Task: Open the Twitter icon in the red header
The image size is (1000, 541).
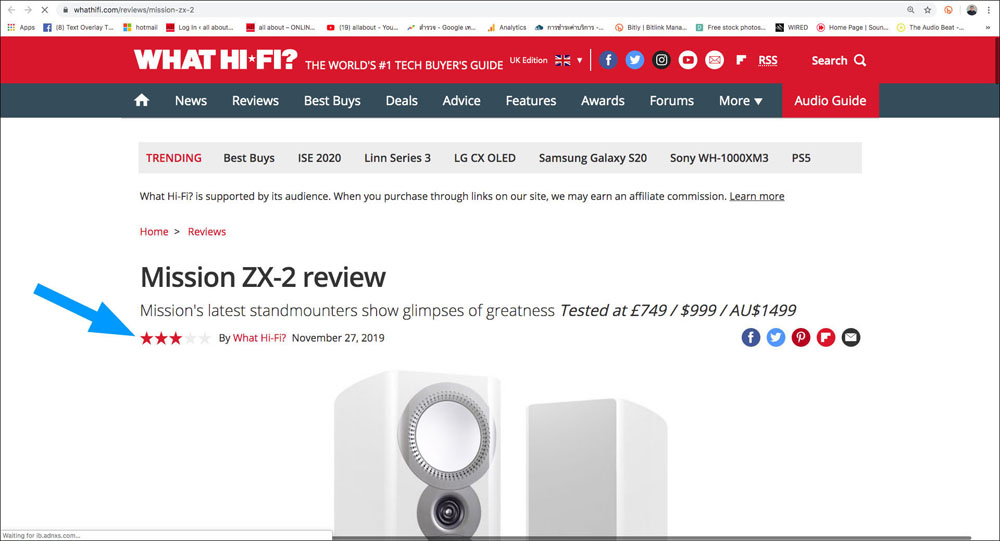Action: pyautogui.click(x=635, y=60)
